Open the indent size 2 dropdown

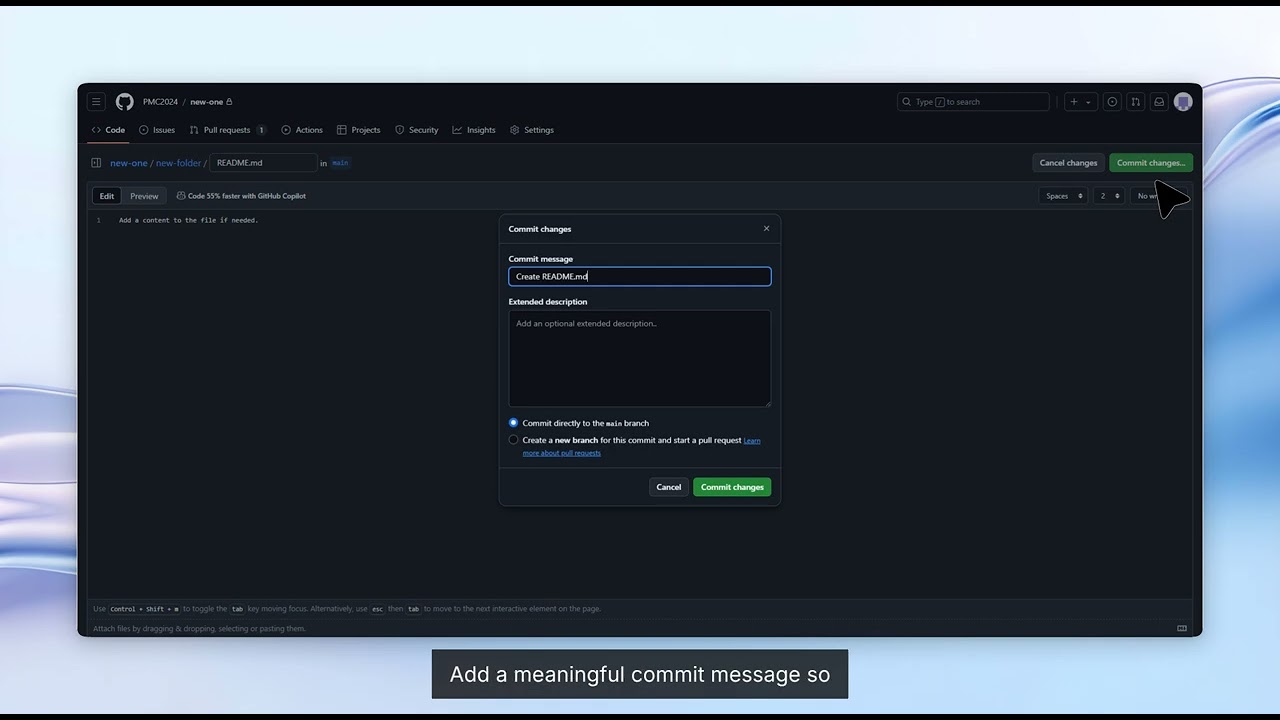(x=1109, y=196)
